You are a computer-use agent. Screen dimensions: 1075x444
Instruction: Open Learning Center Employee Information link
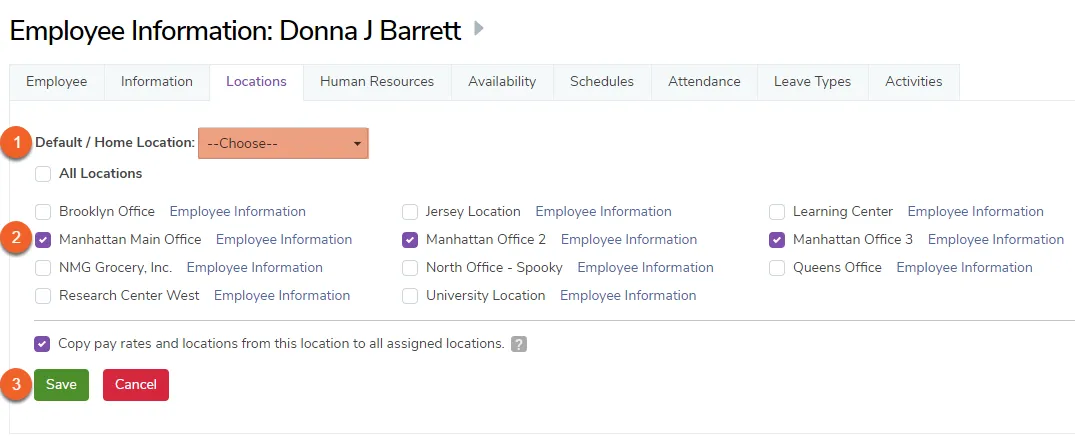pos(976,212)
